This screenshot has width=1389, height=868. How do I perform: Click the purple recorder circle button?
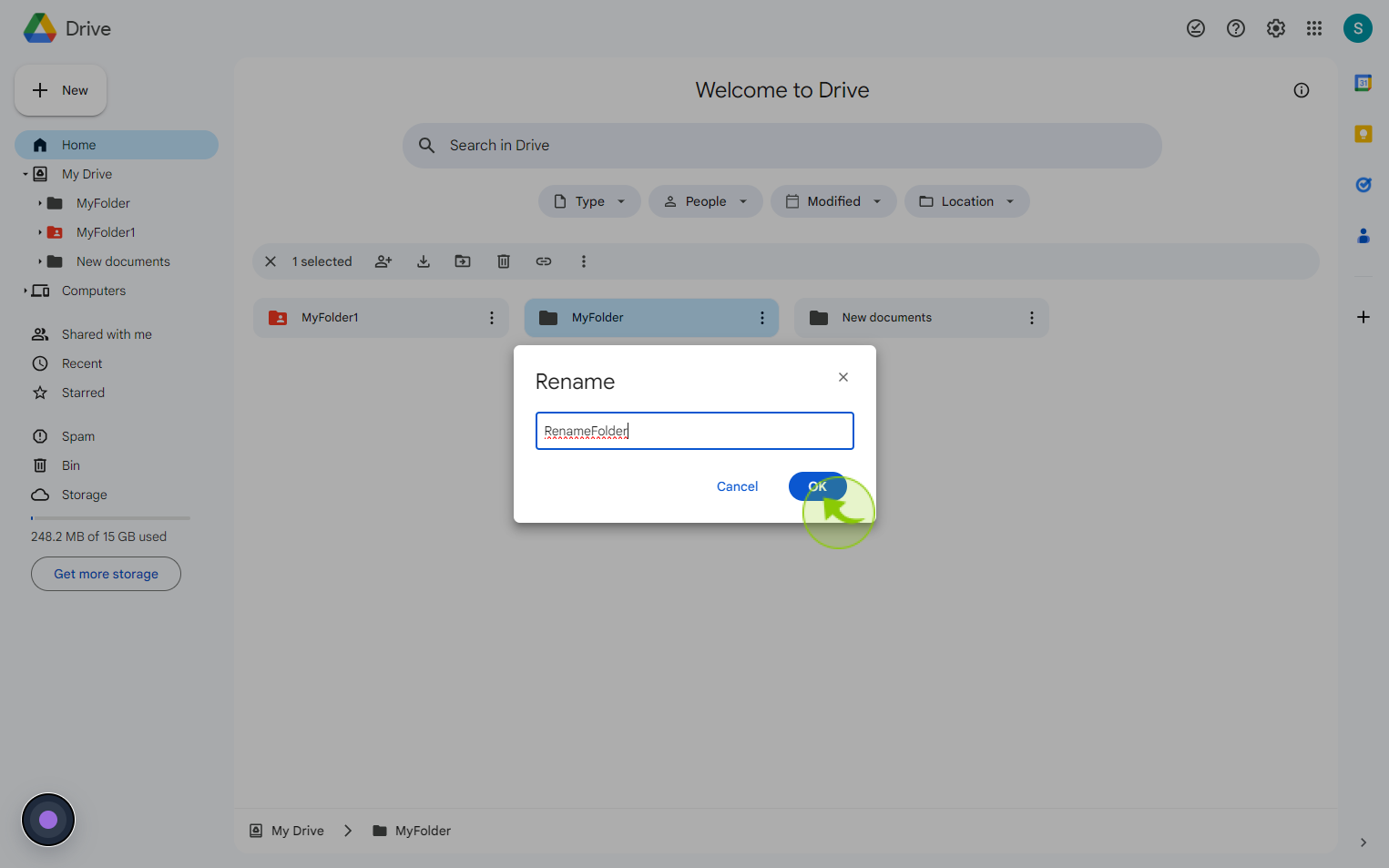click(48, 820)
